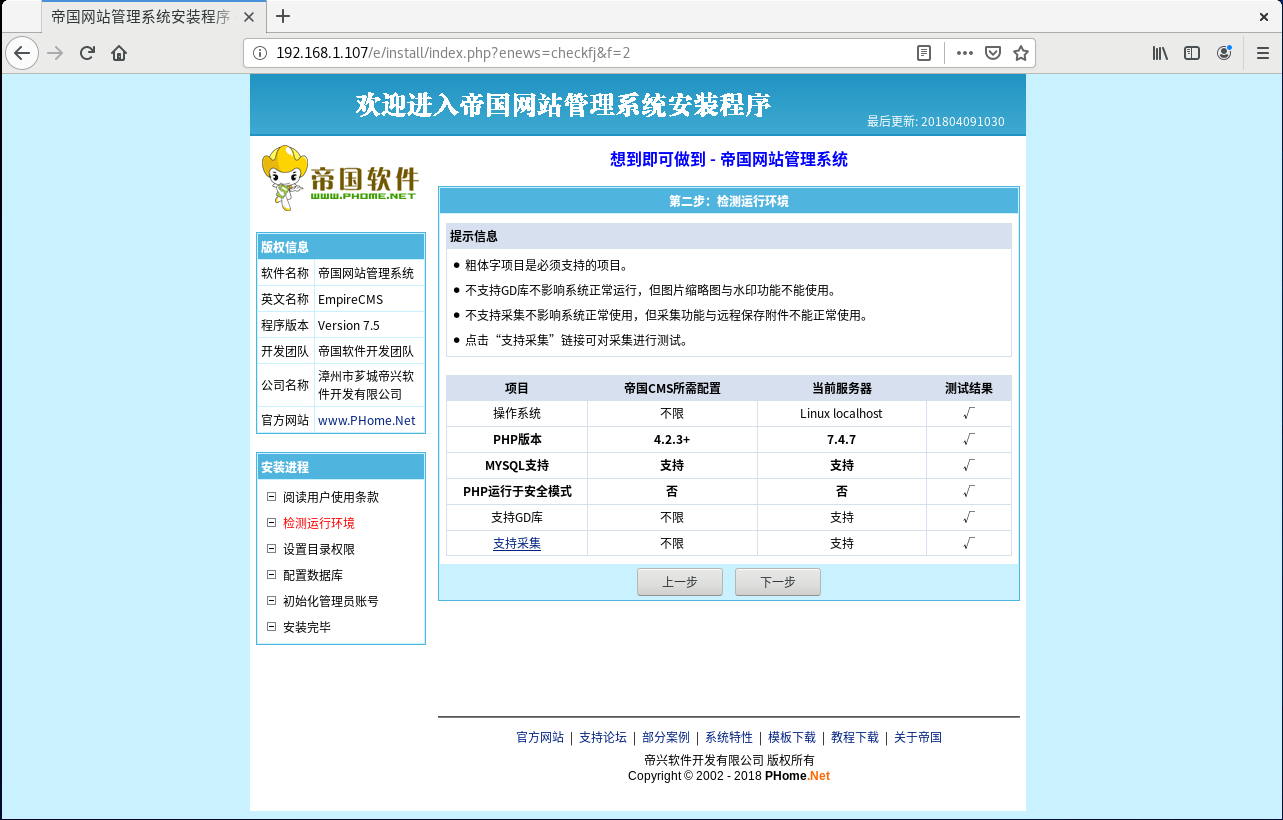
Task: Click the 4.2.3+ required version cell
Action: point(672,439)
